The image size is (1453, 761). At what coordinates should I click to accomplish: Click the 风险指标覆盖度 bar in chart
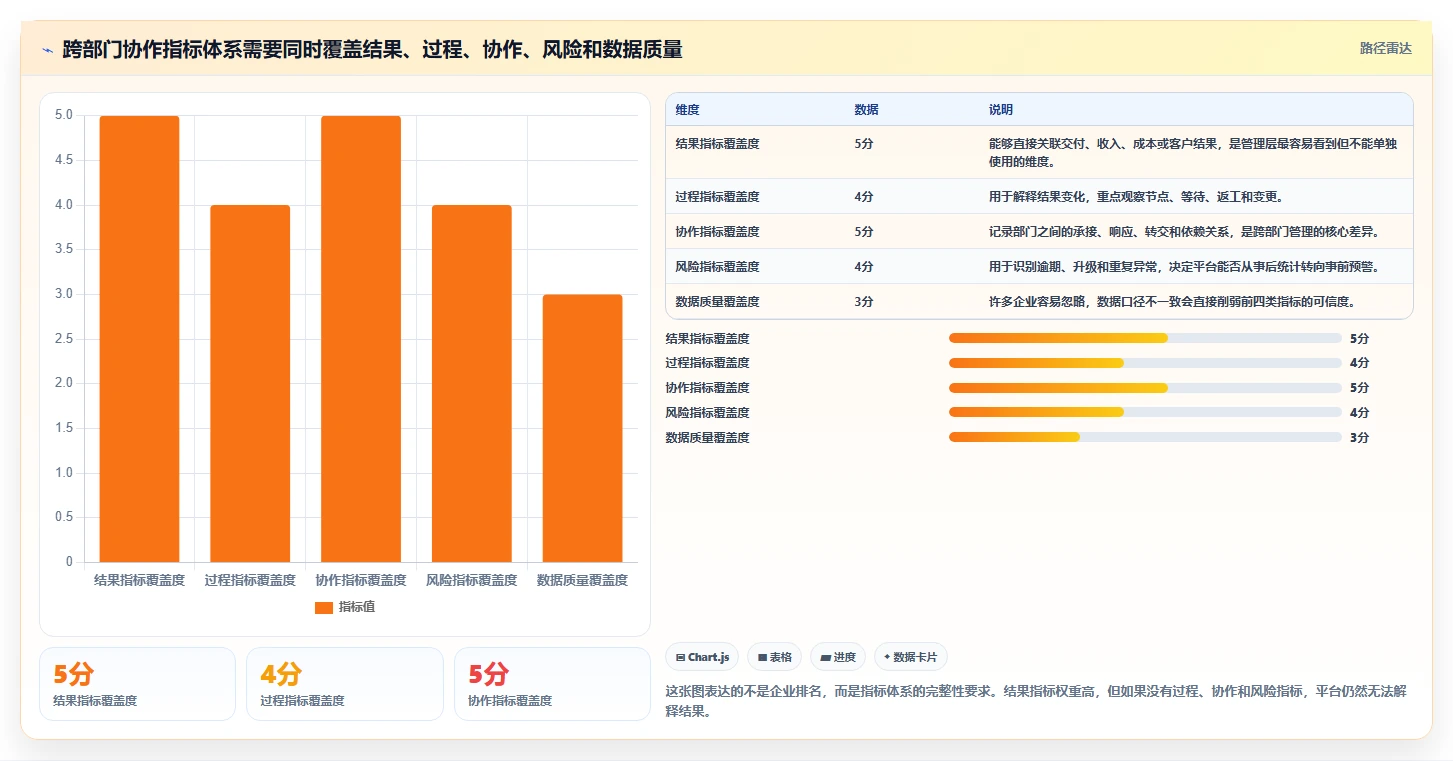[x=471, y=384]
